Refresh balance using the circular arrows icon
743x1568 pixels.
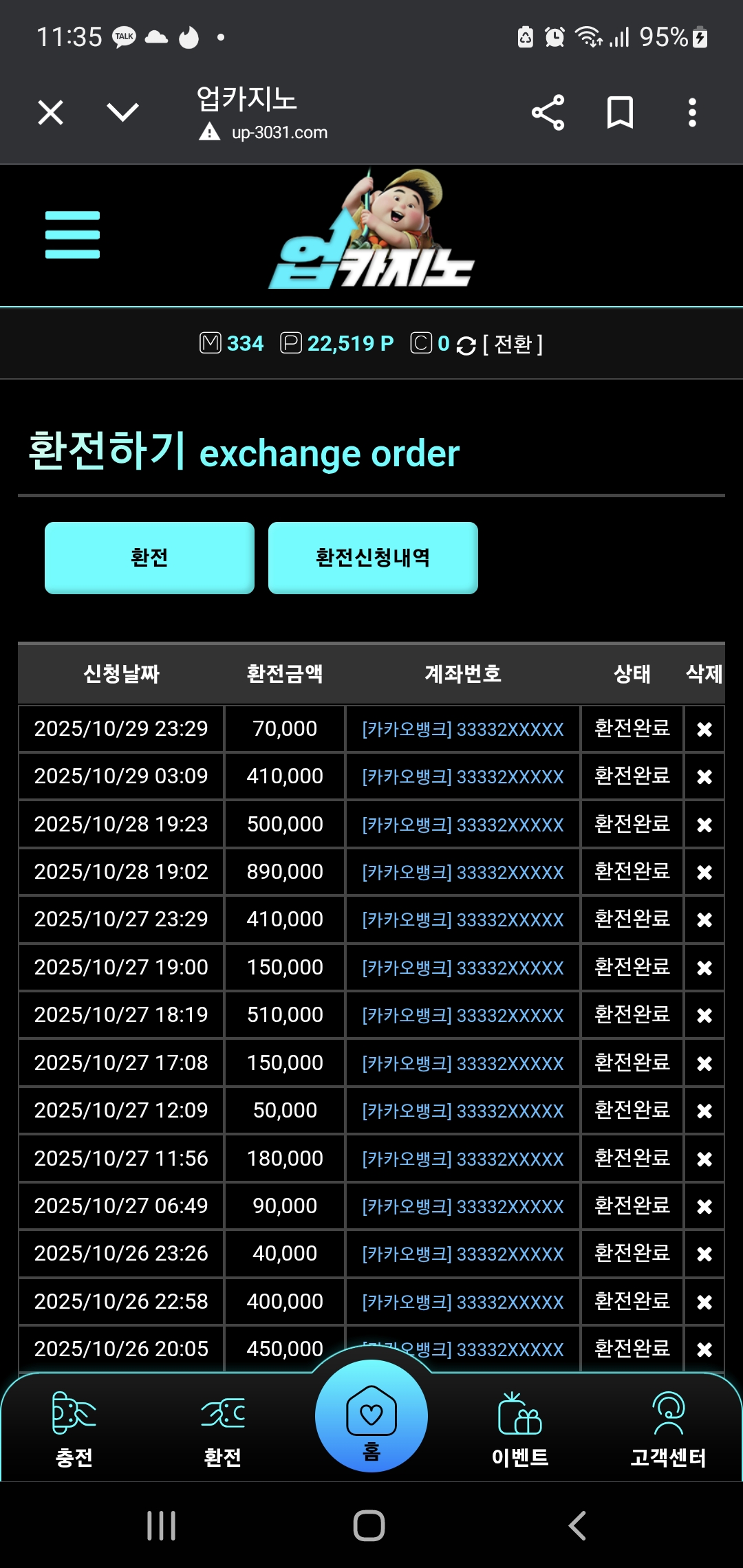click(466, 345)
